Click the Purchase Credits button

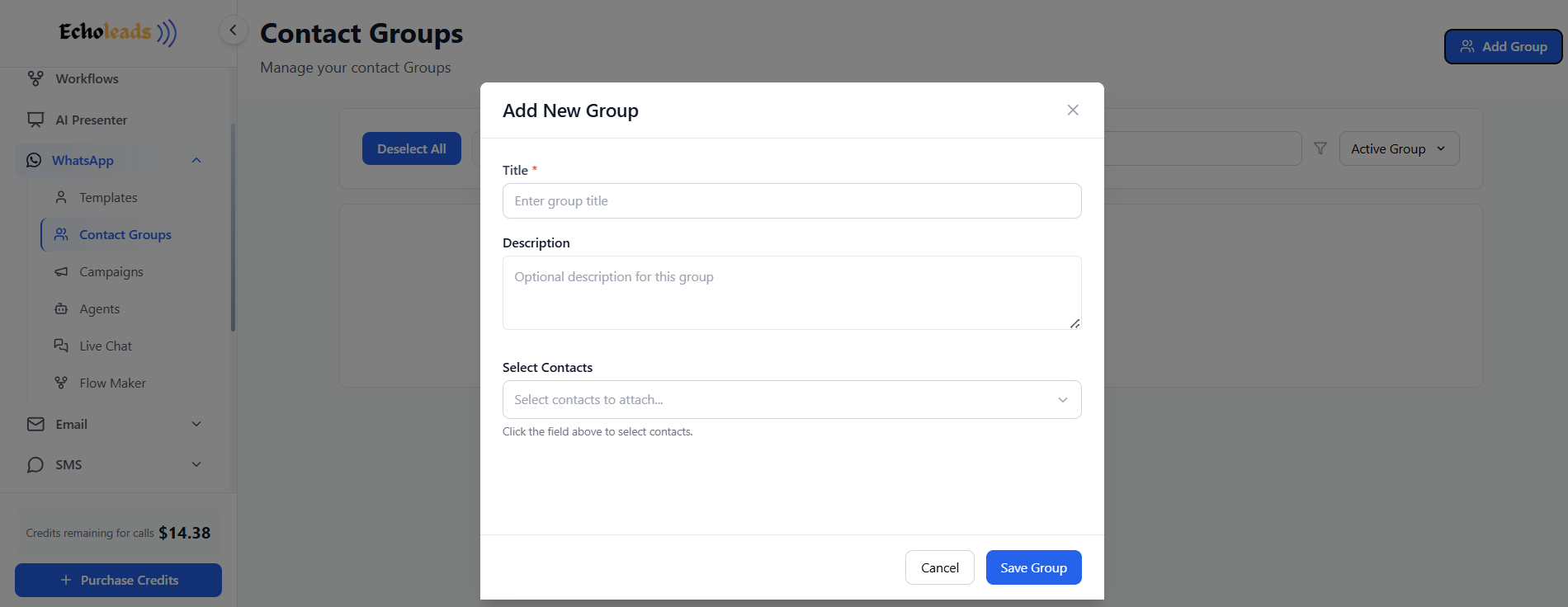(118, 580)
